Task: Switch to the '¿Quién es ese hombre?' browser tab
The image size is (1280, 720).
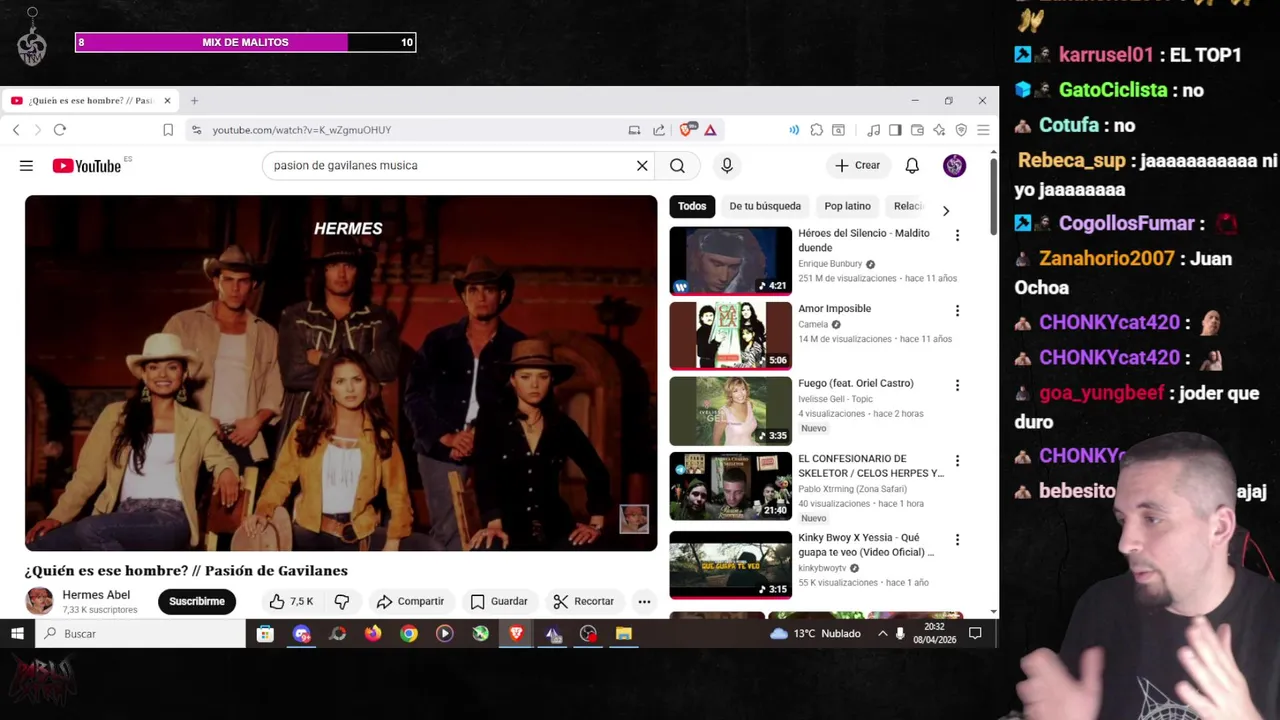Action: 90,101
